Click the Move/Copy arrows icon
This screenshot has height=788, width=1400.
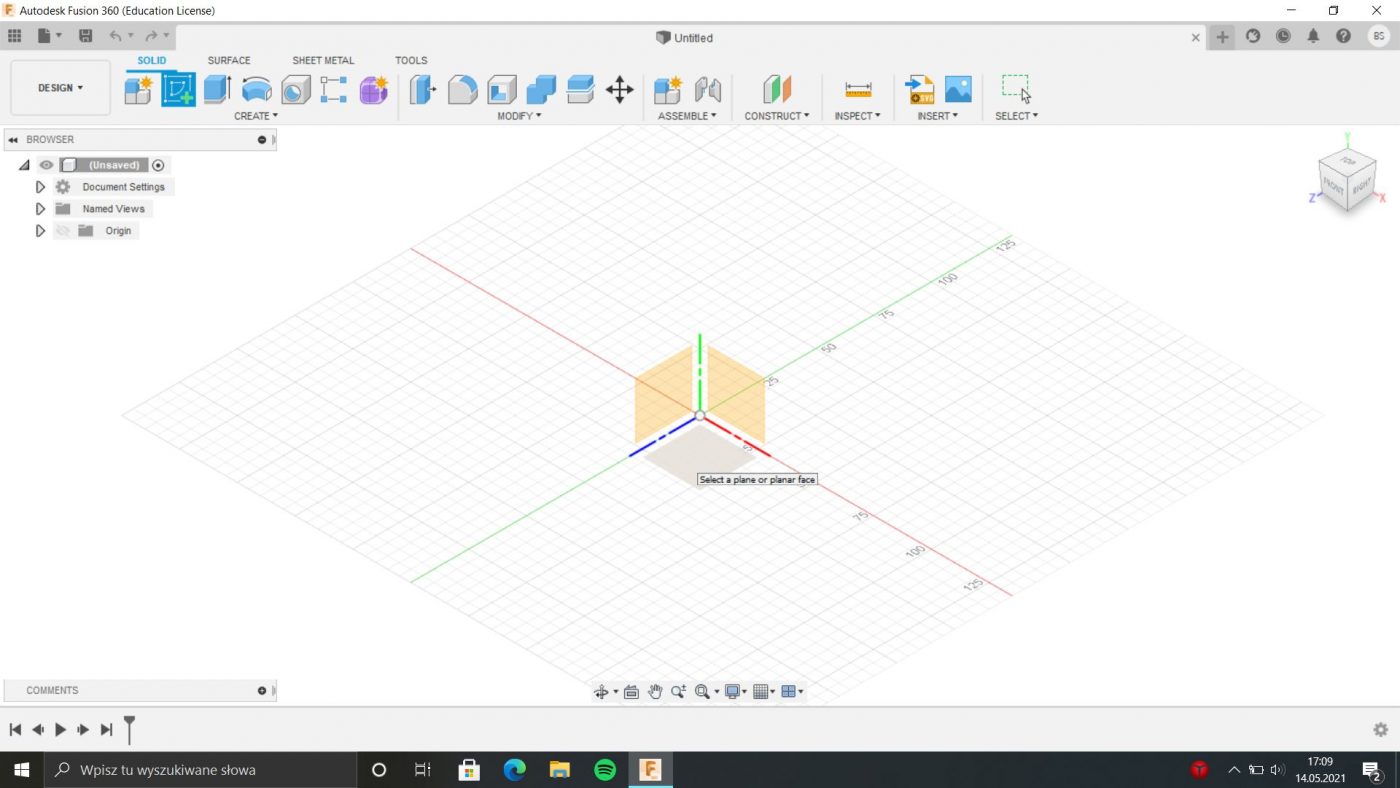click(x=619, y=90)
